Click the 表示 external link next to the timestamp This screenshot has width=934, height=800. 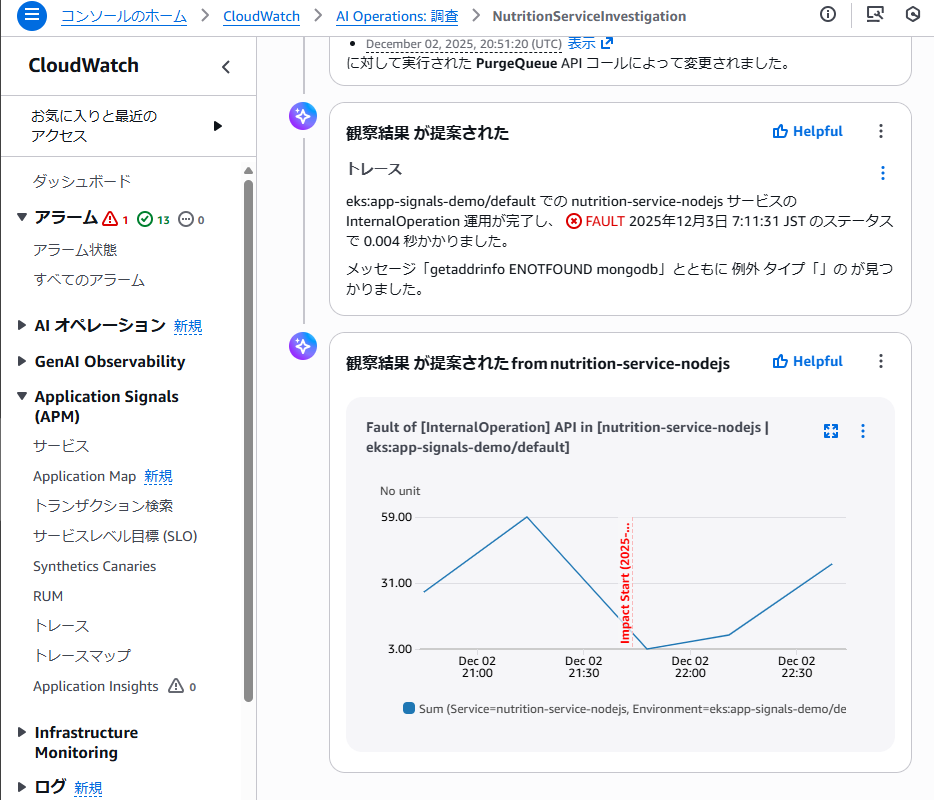click(x=590, y=43)
